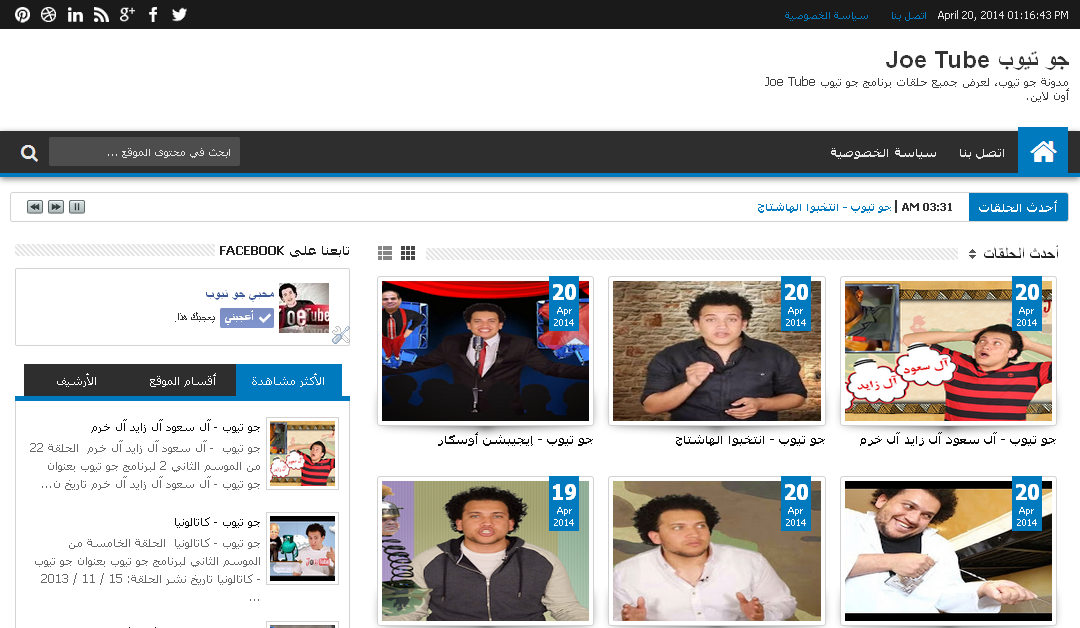This screenshot has height=628, width=1080.
Task: Open the محبي جو تيوب Facebook page link
Action: [x=240, y=294]
